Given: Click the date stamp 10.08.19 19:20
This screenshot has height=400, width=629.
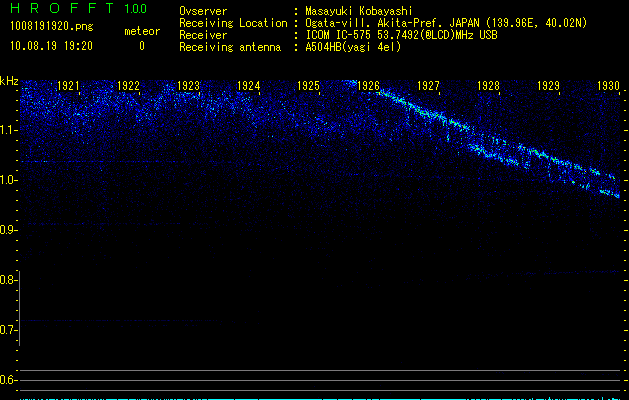Looking at the screenshot, I should coord(51,46).
